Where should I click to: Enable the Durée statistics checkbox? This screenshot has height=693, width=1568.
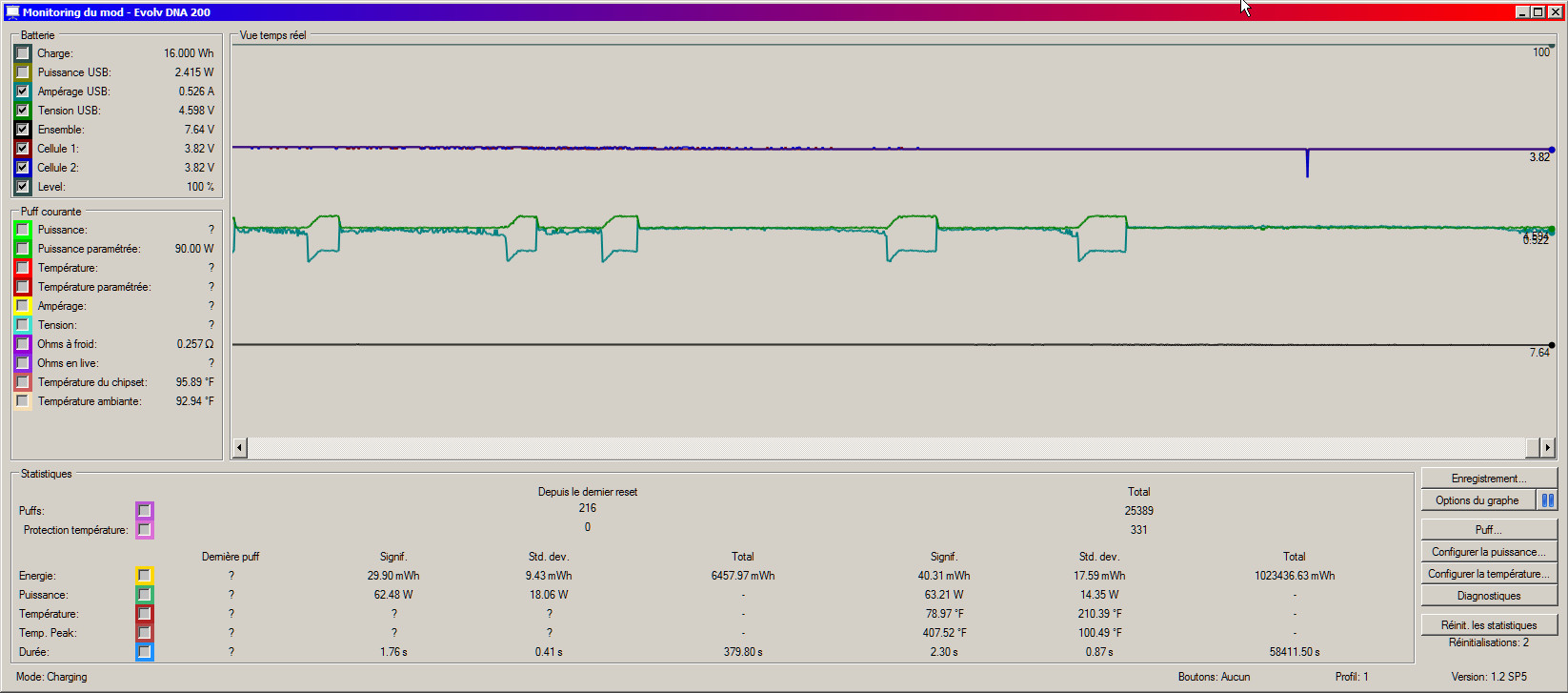pyautogui.click(x=144, y=652)
